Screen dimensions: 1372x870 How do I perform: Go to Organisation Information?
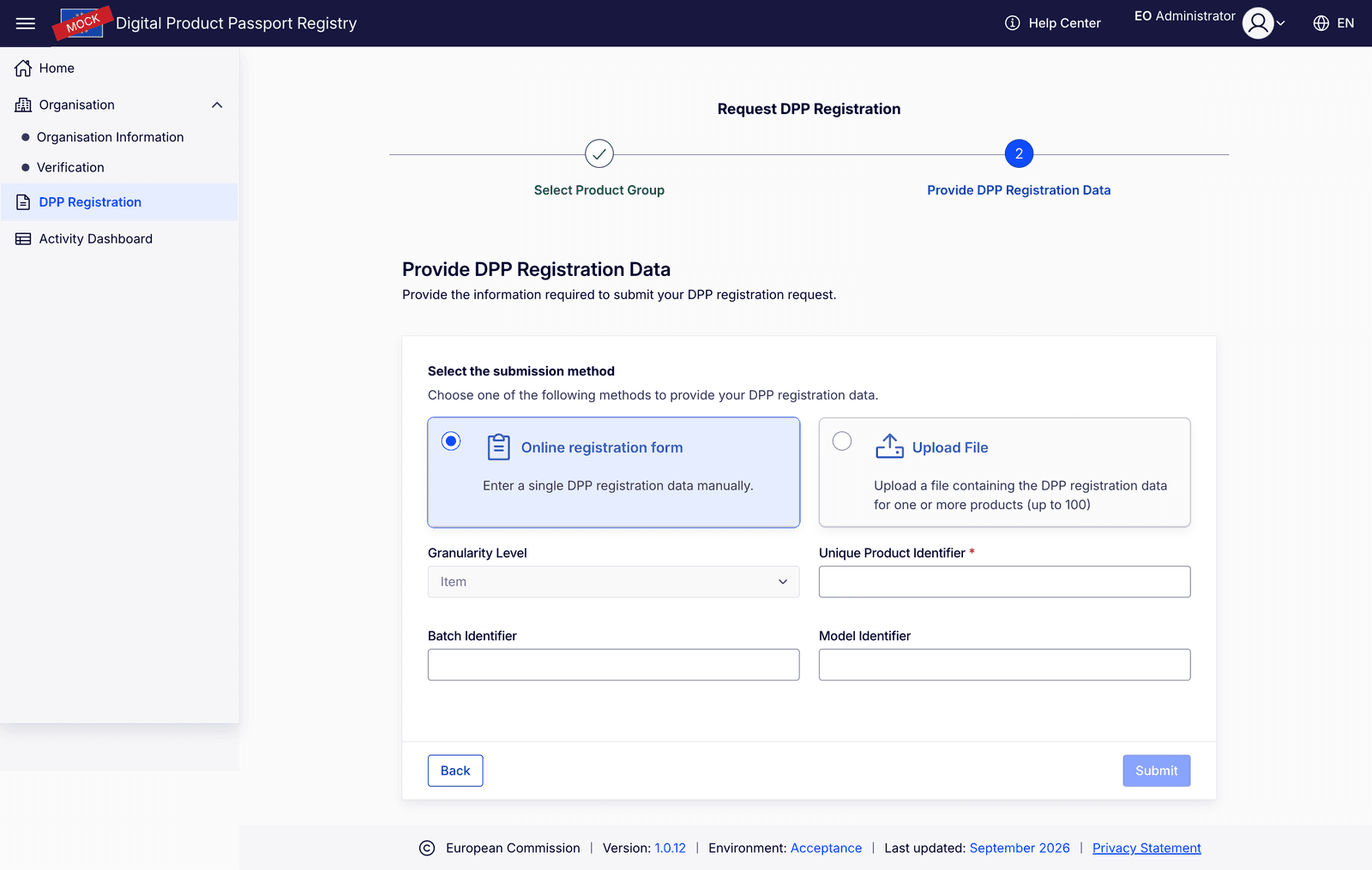110,137
